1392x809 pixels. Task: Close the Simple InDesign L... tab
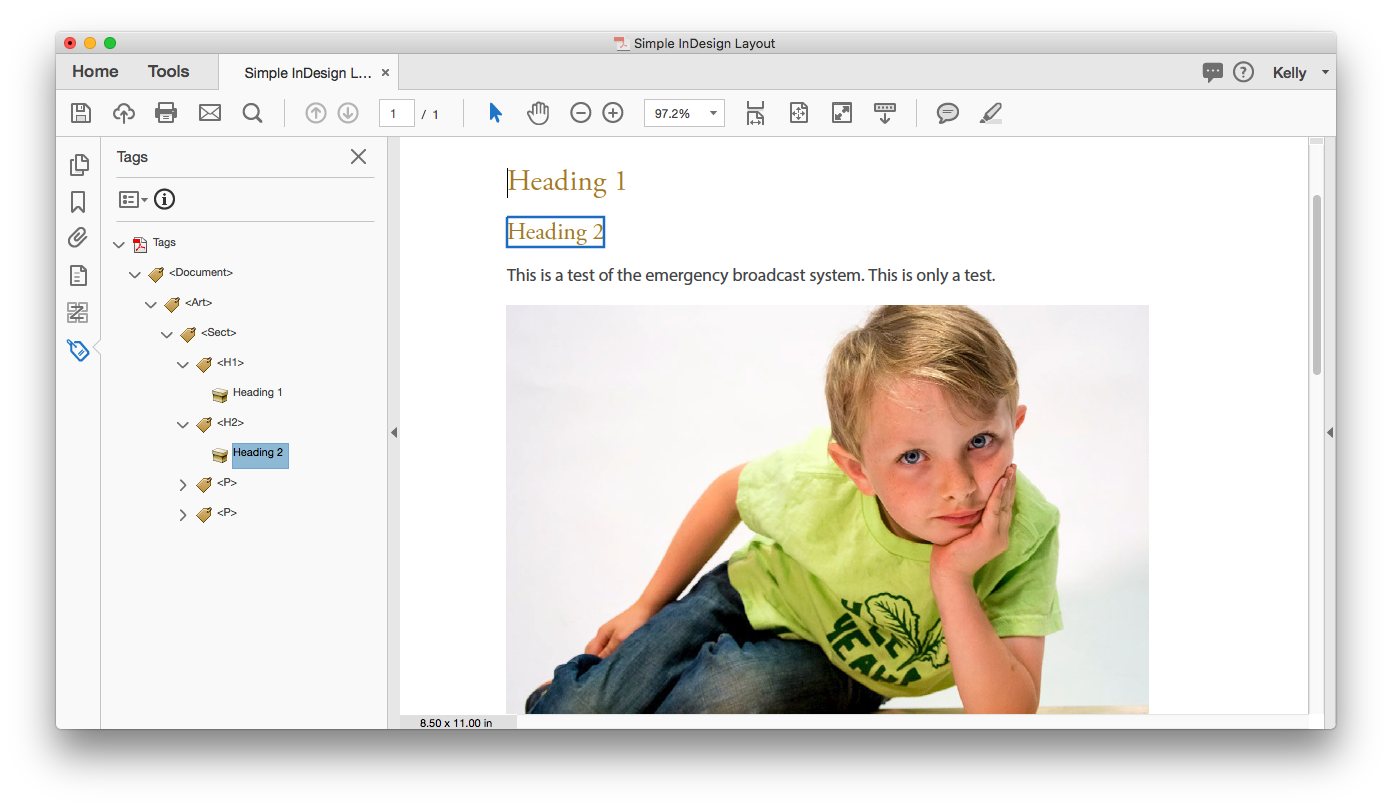point(385,73)
